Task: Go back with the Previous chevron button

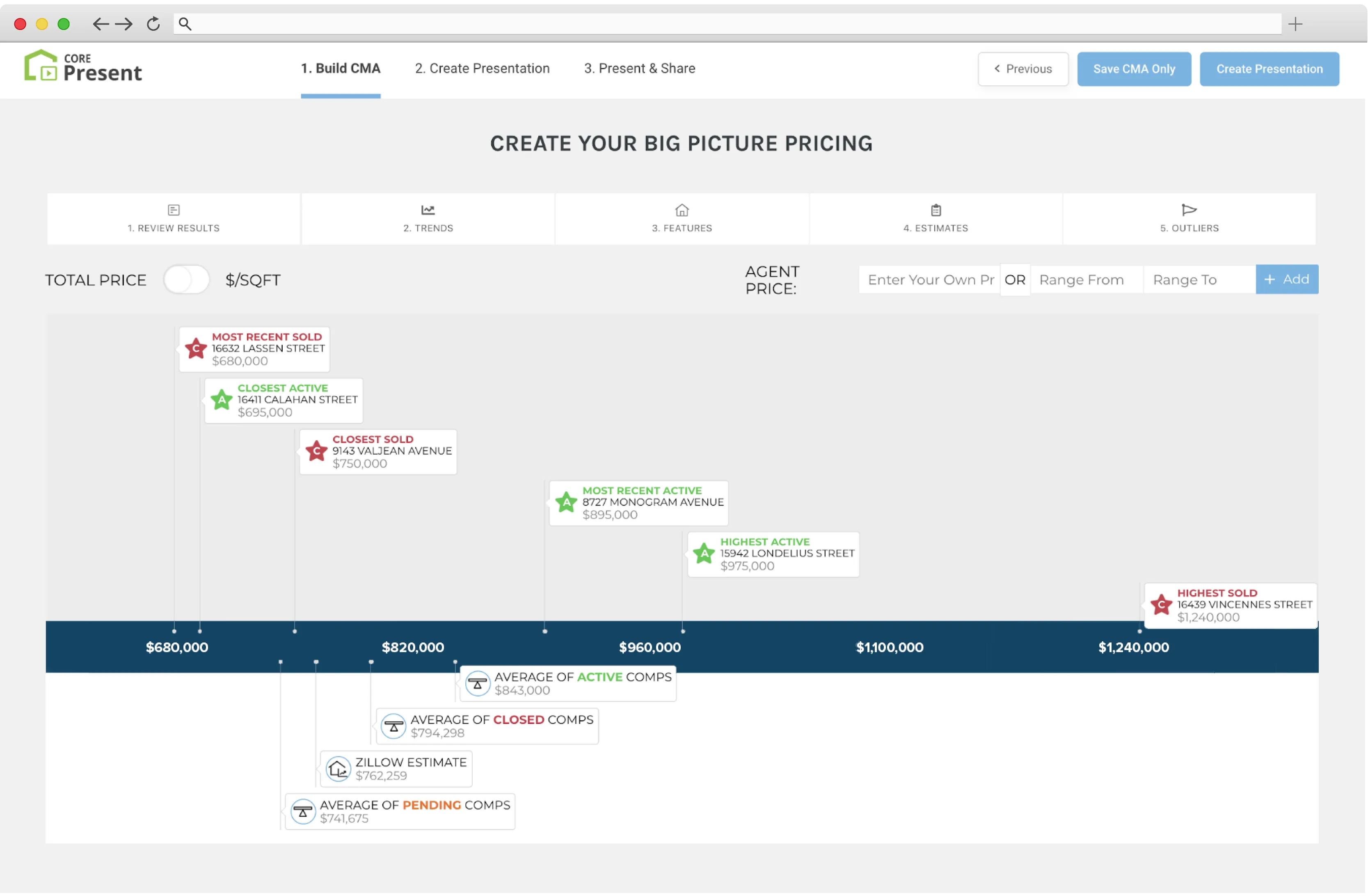Action: tap(1023, 69)
